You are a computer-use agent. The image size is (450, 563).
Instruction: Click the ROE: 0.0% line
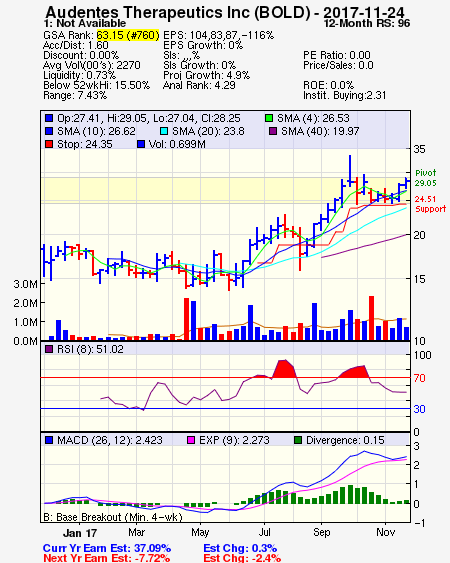click(329, 85)
